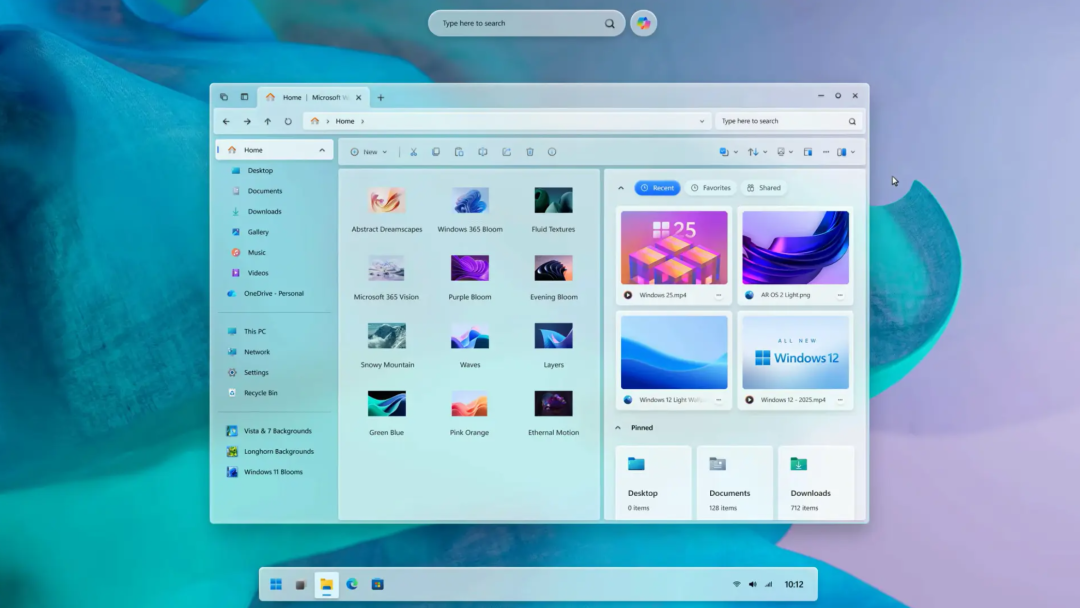Open the Start menu on taskbar
Screen dimensions: 1080x608
pos(276,585)
